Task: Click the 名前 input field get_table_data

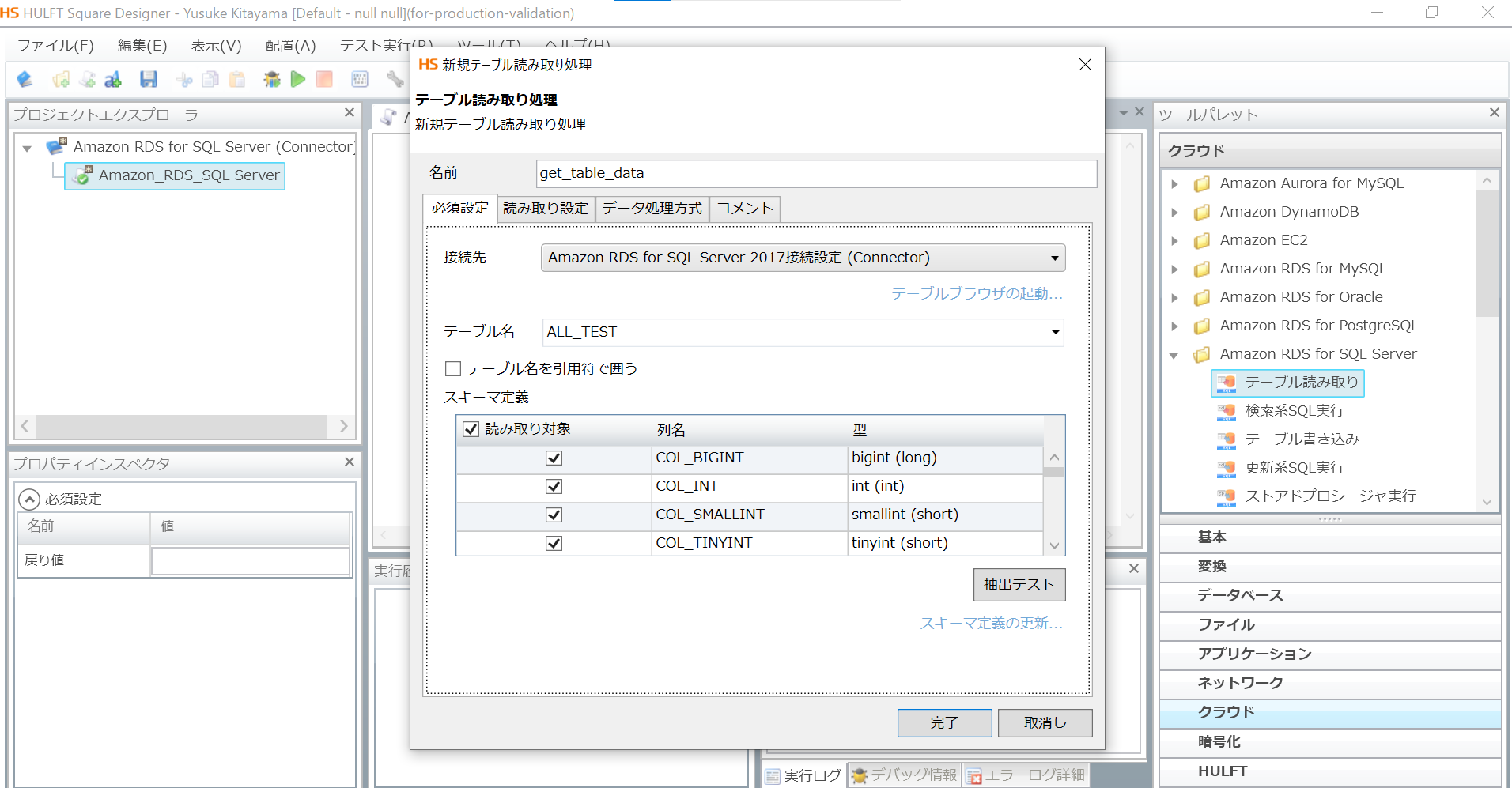Action: pos(816,173)
